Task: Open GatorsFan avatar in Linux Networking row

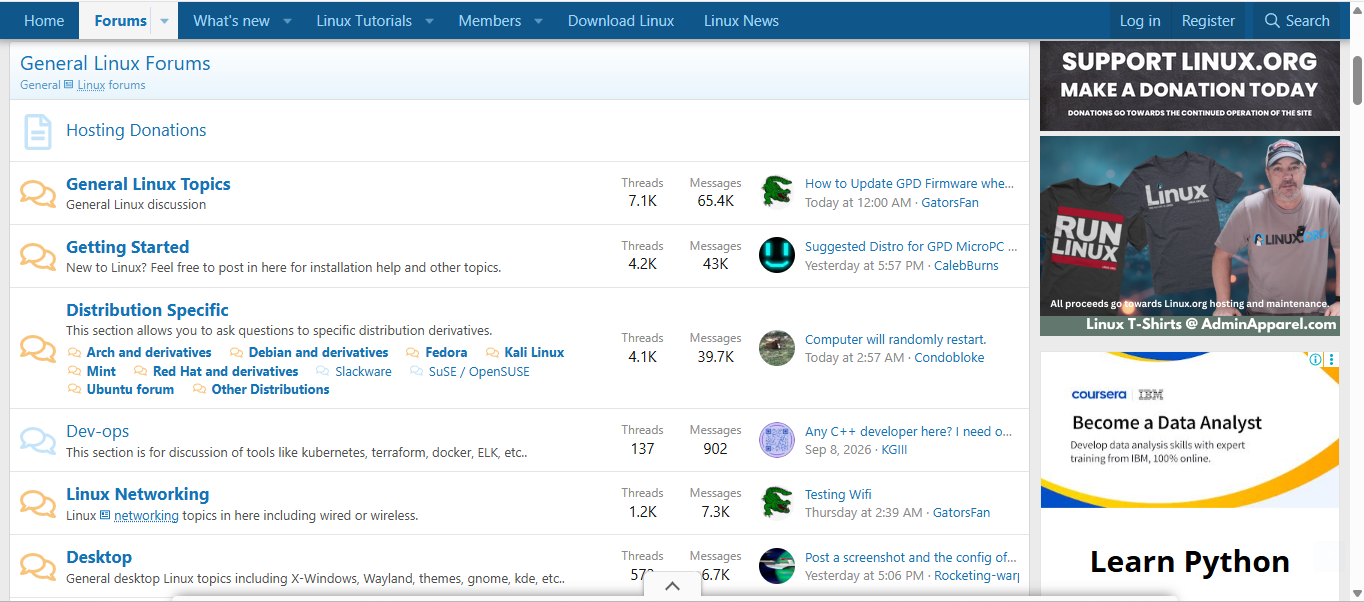Action: (x=777, y=502)
